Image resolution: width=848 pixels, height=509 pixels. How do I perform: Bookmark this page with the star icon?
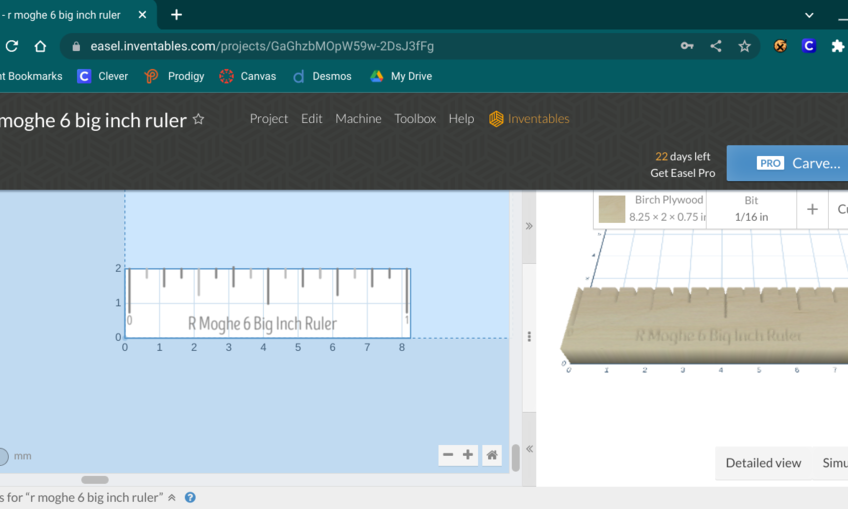point(744,46)
